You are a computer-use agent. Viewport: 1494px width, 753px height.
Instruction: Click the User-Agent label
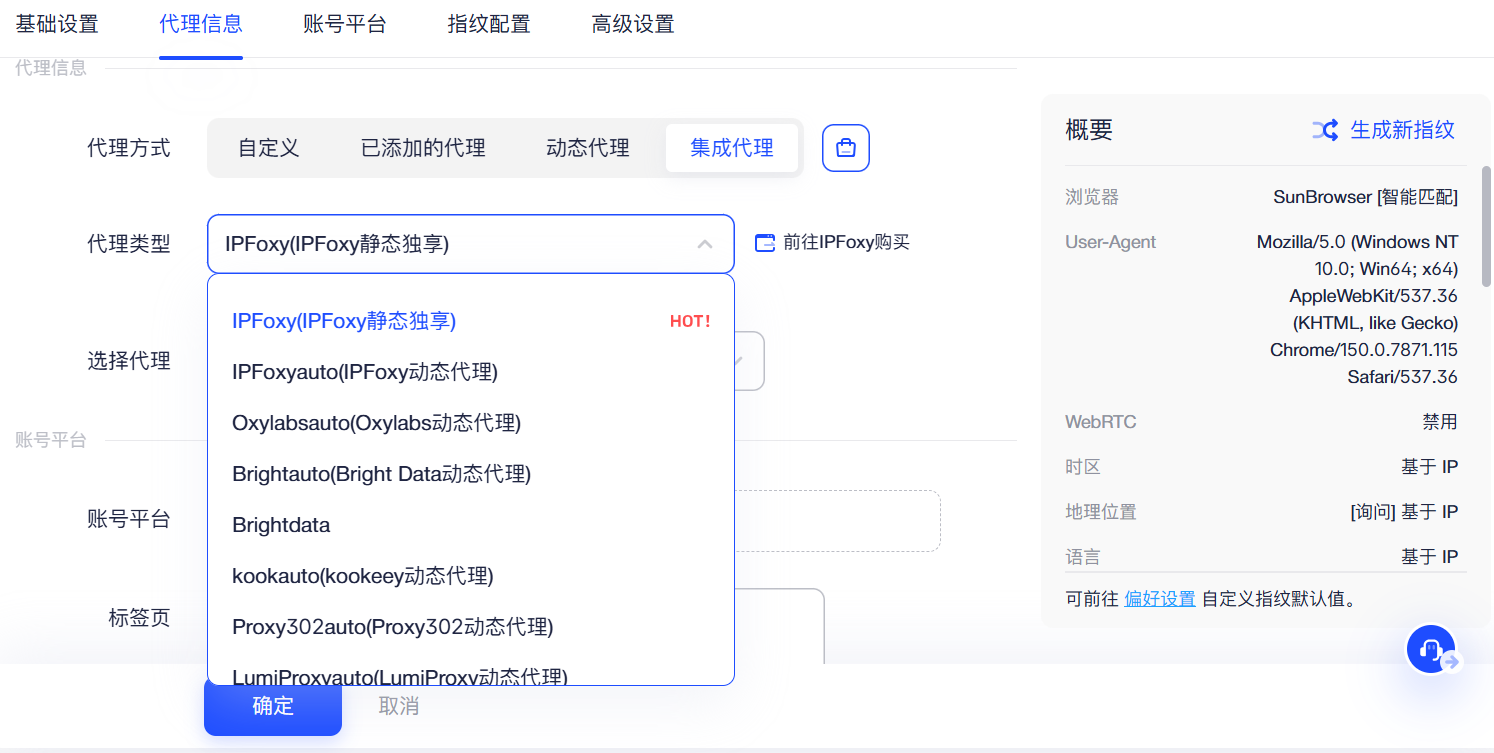click(x=1110, y=242)
